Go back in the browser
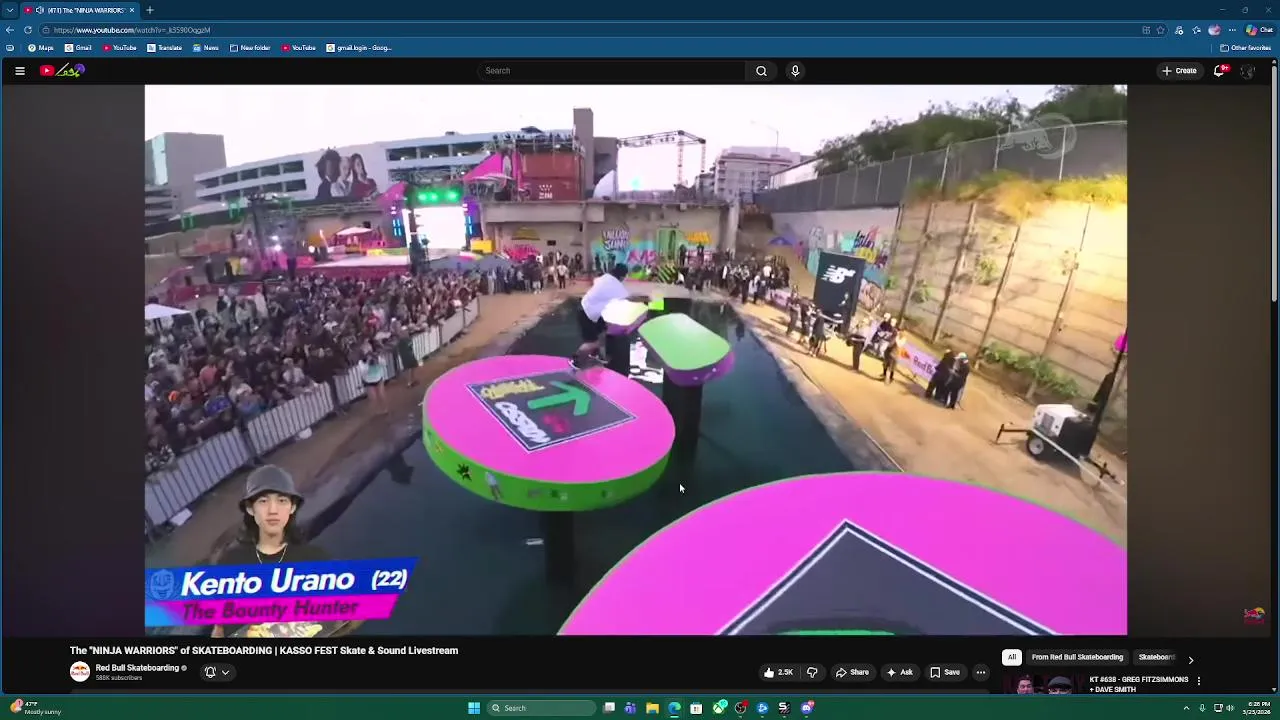Screen dimensions: 1280x720 pos(10,30)
